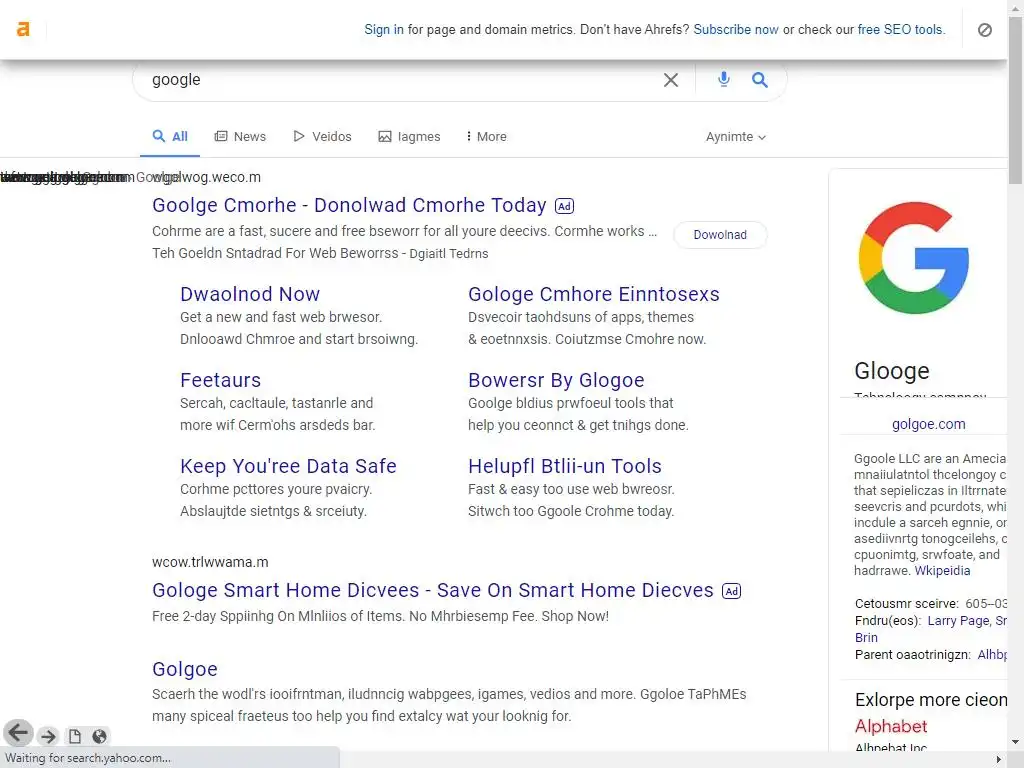Click the Larry Page founder link

(x=958, y=621)
